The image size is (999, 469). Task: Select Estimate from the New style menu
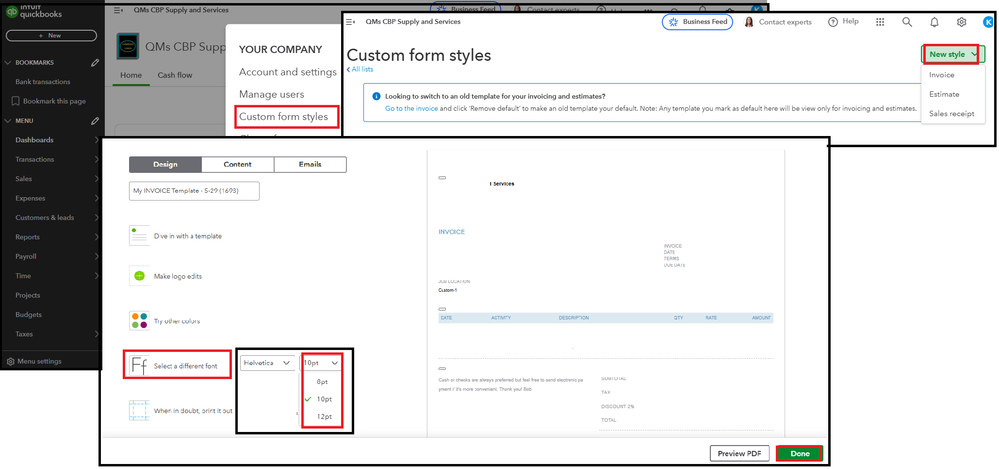tap(944, 94)
